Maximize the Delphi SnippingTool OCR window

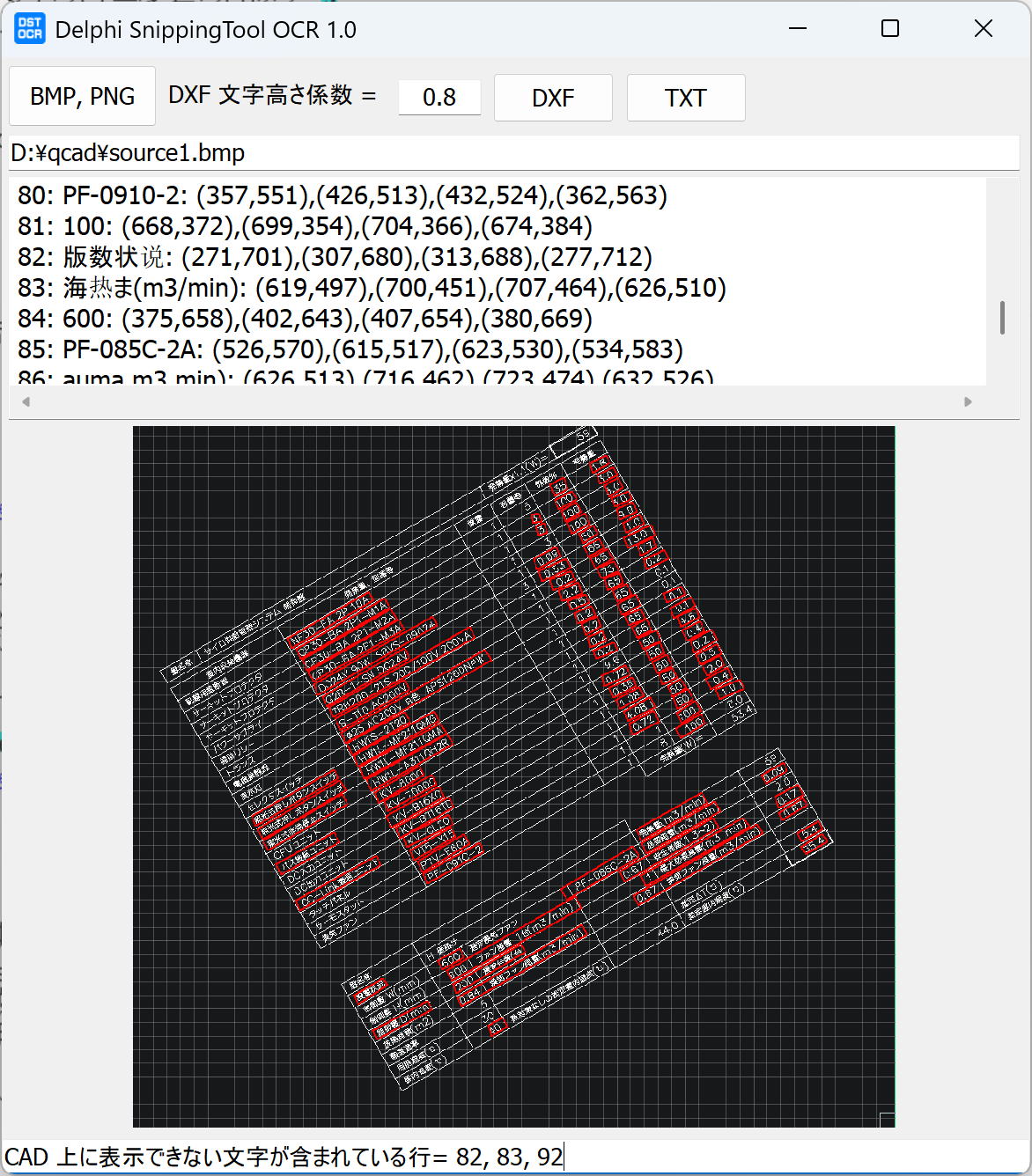(x=890, y=29)
